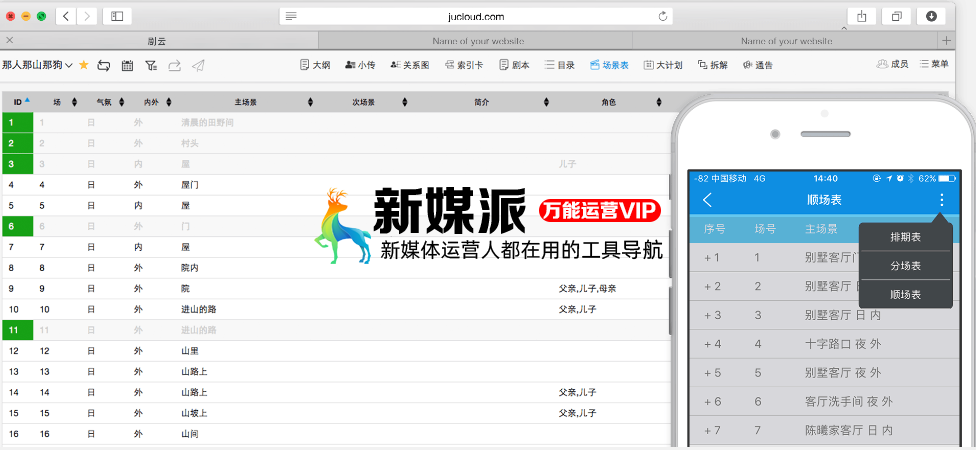Open the Safari downloads icon
The image size is (976, 450).
[x=931, y=16]
